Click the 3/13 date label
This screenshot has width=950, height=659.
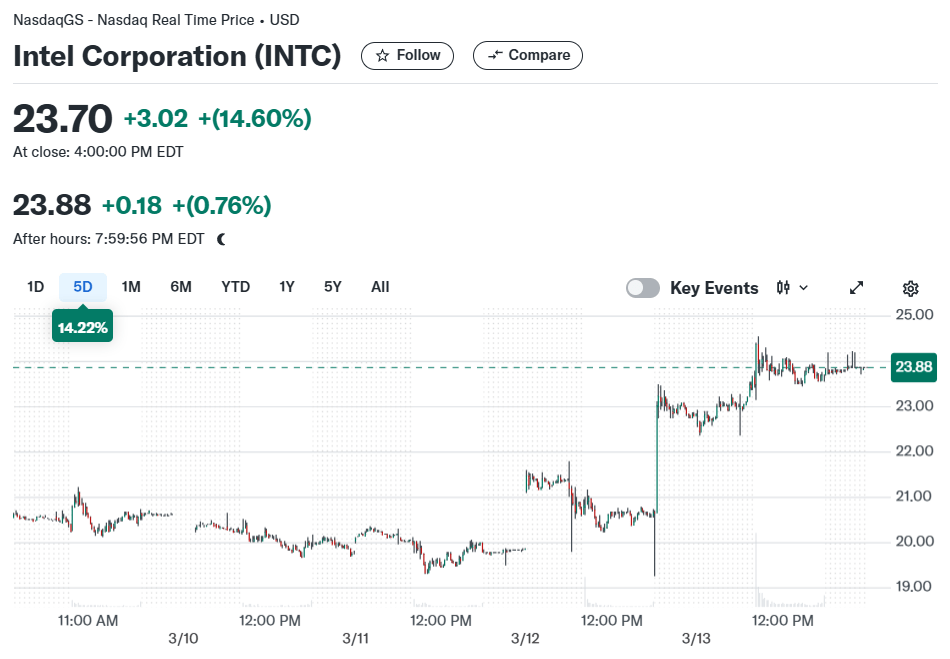696,638
